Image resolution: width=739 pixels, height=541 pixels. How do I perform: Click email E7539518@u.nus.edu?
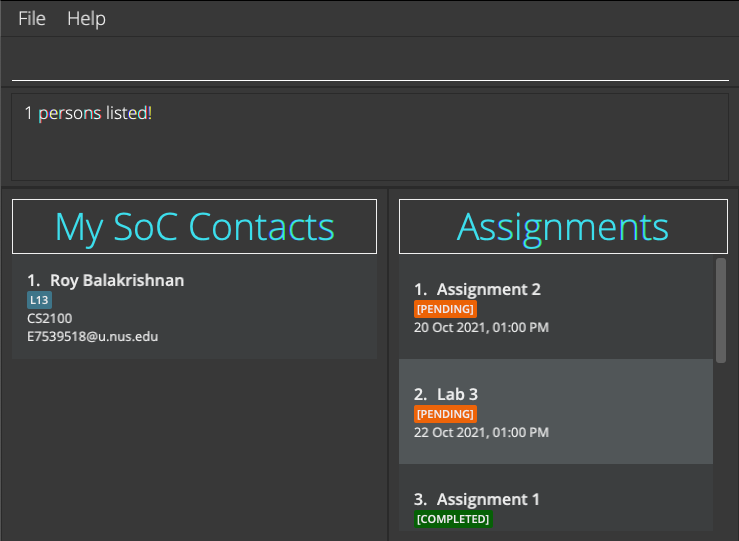pos(92,336)
